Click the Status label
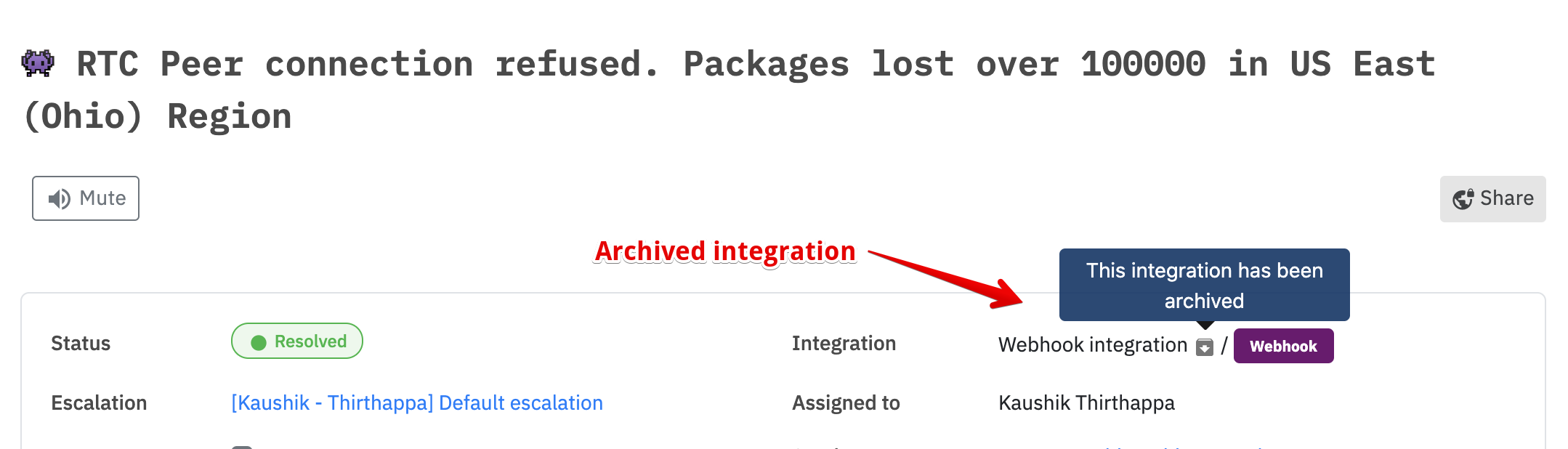Viewport: 1568px width, 449px height. [x=81, y=344]
